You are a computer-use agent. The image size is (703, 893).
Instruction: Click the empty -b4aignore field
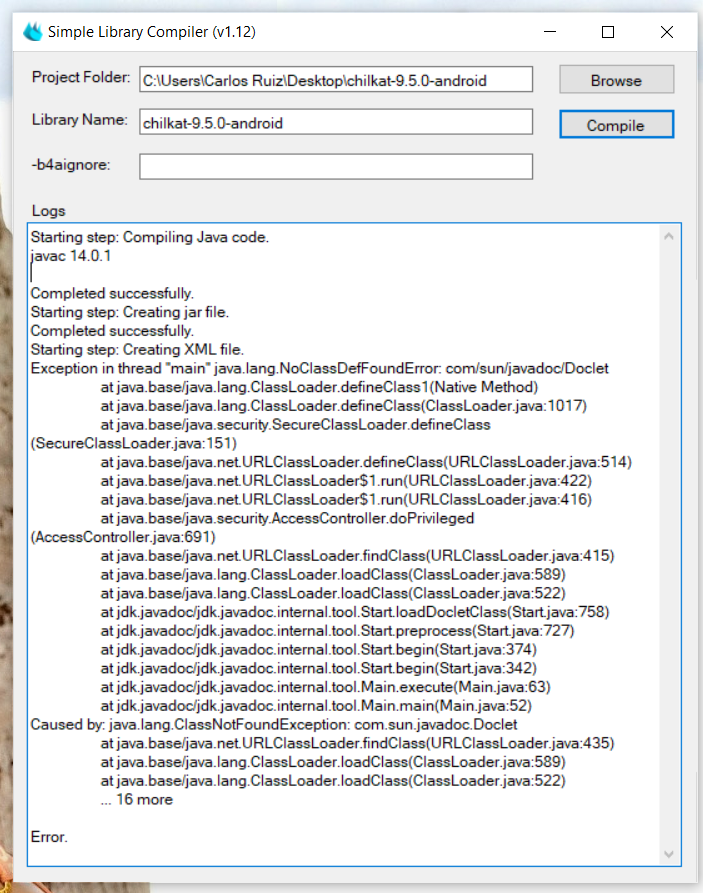[x=336, y=166]
